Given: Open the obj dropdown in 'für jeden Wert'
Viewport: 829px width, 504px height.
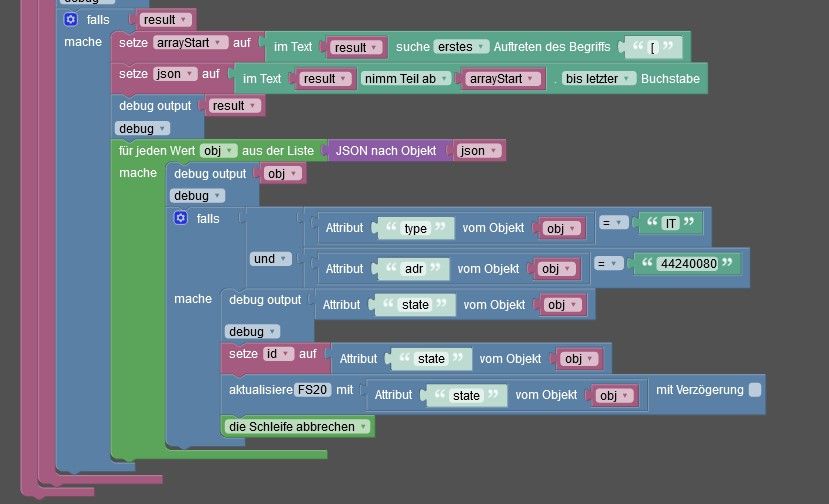Looking at the screenshot, I should [x=218, y=151].
